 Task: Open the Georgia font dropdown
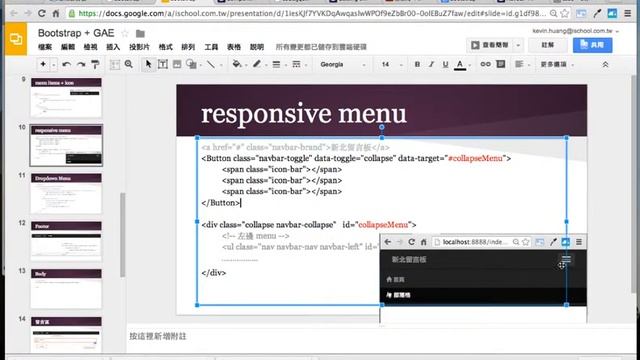coord(342,64)
